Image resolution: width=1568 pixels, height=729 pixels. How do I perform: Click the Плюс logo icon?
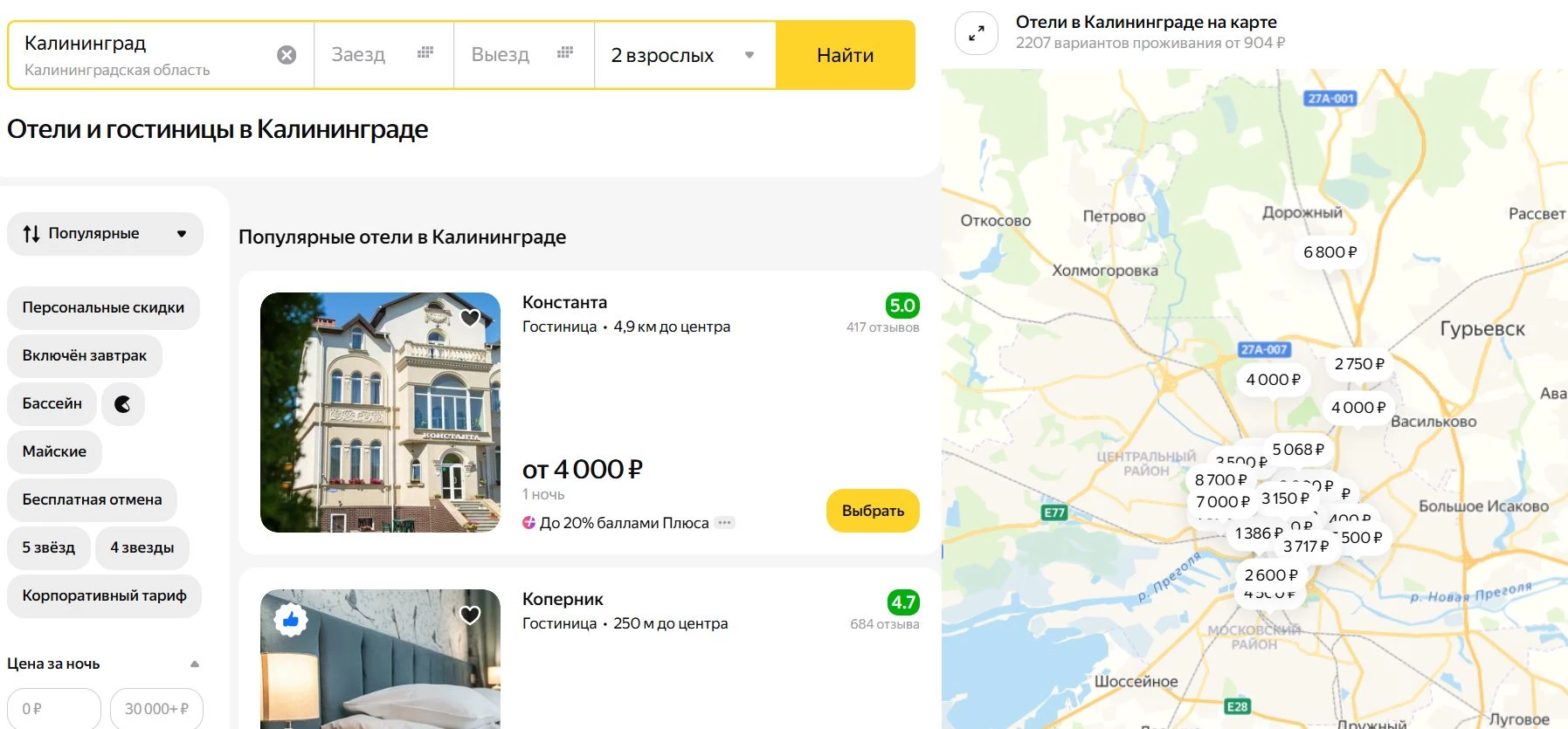(528, 523)
